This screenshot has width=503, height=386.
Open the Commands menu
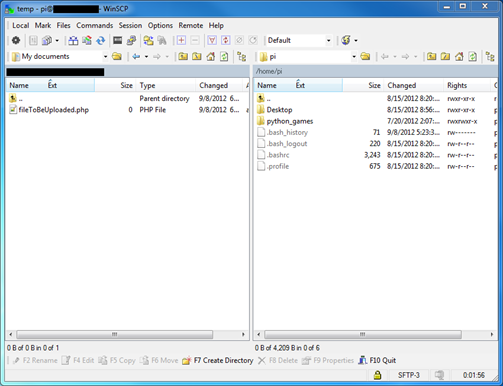tap(94, 25)
